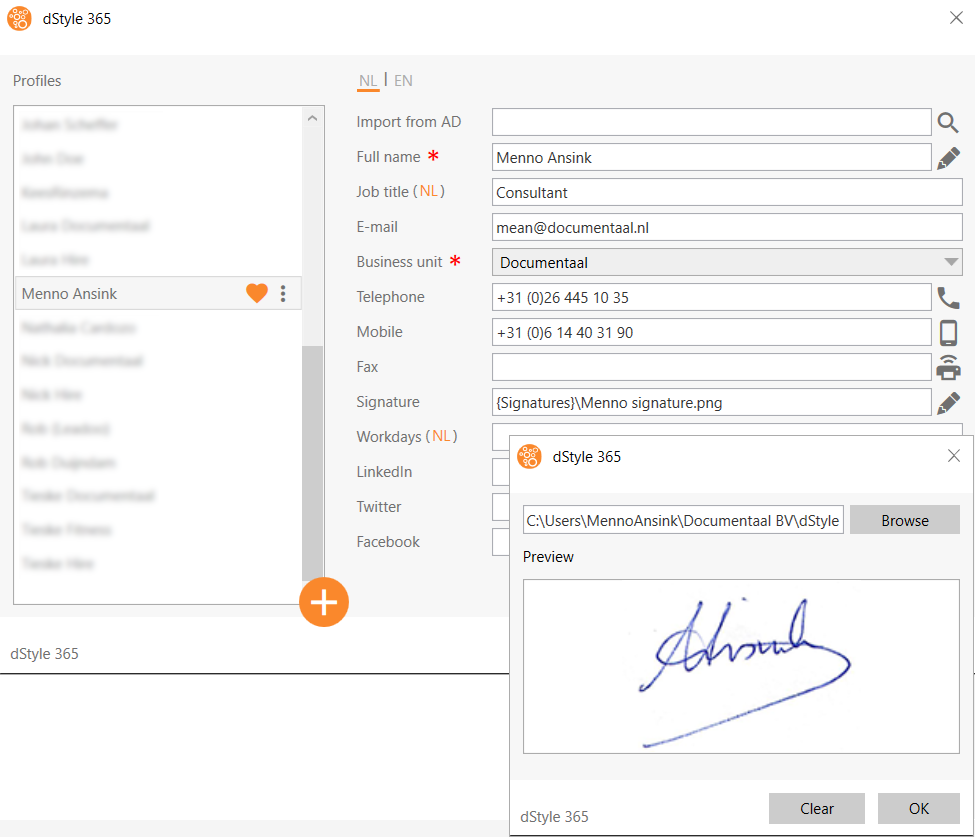Image resolution: width=975 pixels, height=837 pixels.
Task: Click the Signature path field
Action: [711, 402]
